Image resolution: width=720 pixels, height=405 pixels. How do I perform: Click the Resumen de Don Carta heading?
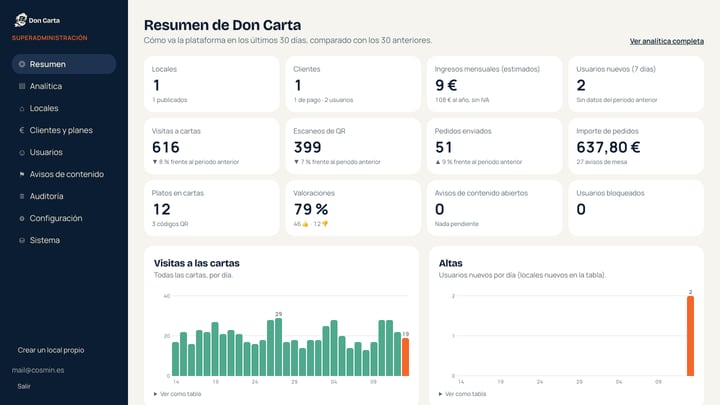[223, 25]
